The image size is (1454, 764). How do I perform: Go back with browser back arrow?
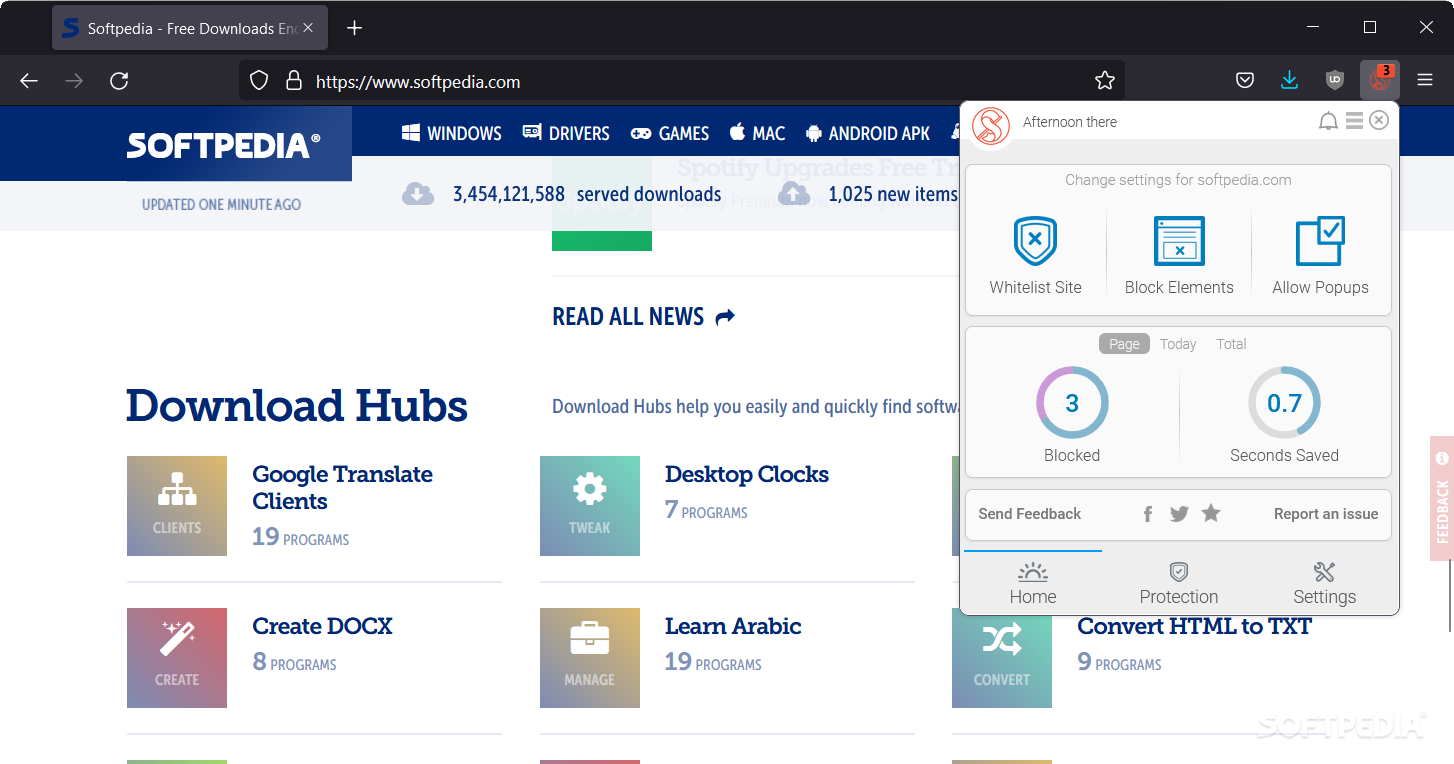pos(29,81)
